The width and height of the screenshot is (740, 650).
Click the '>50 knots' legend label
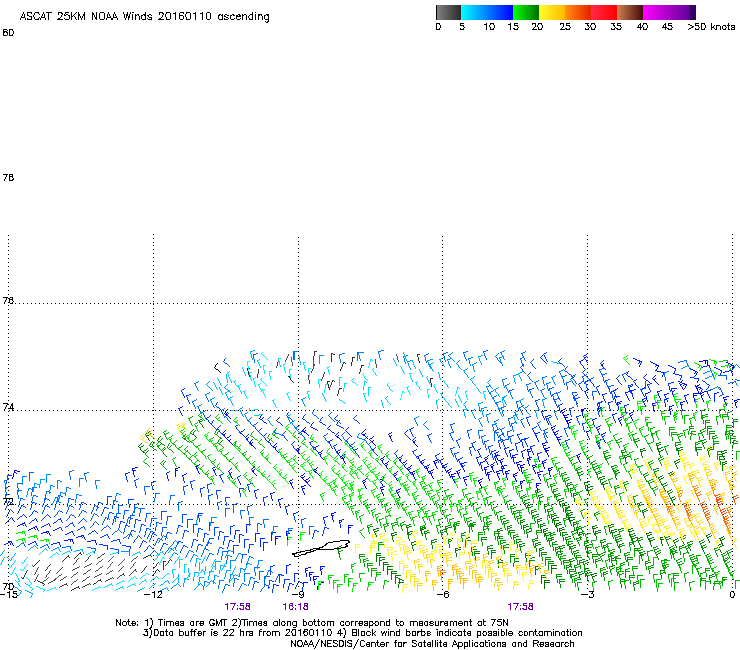pyautogui.click(x=711, y=27)
